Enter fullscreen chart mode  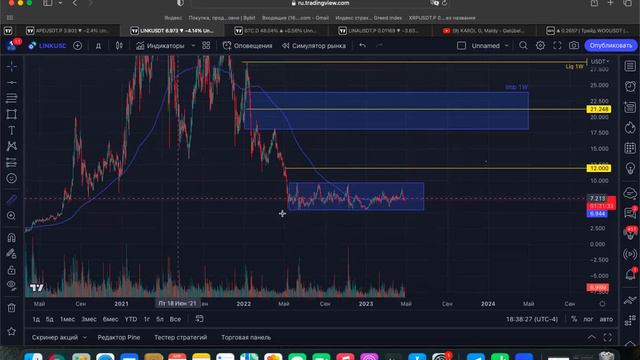click(557, 46)
